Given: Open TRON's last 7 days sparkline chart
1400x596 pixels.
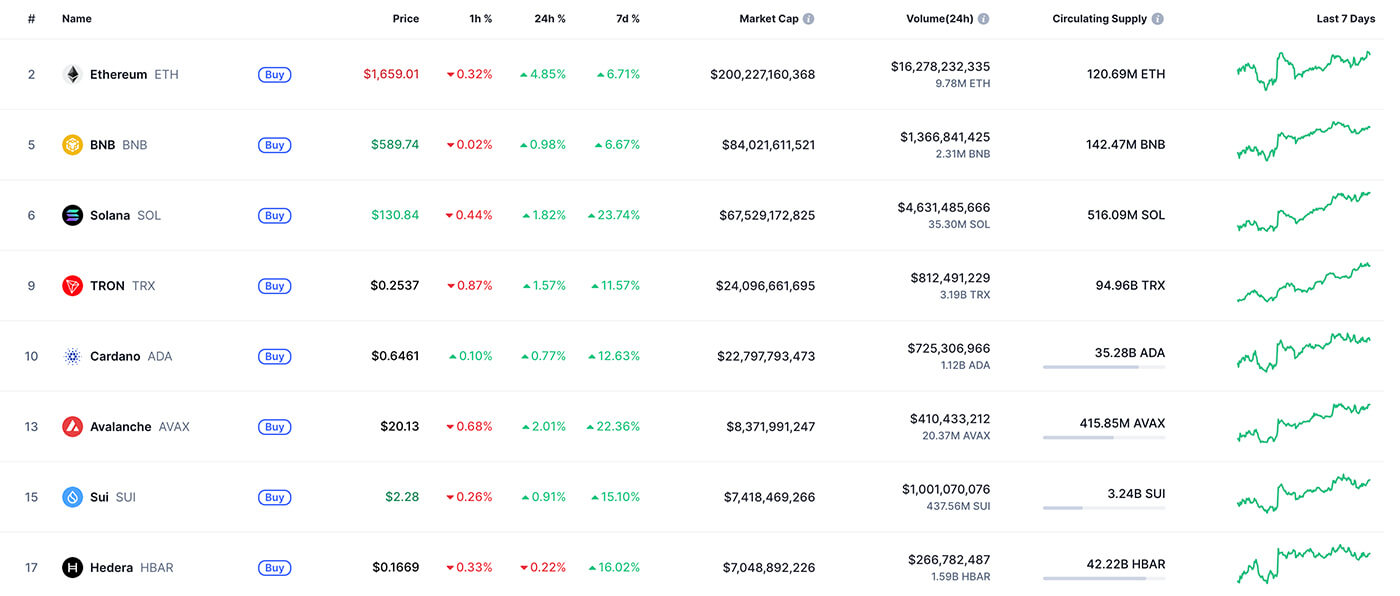Looking at the screenshot, I should click(1303, 283).
